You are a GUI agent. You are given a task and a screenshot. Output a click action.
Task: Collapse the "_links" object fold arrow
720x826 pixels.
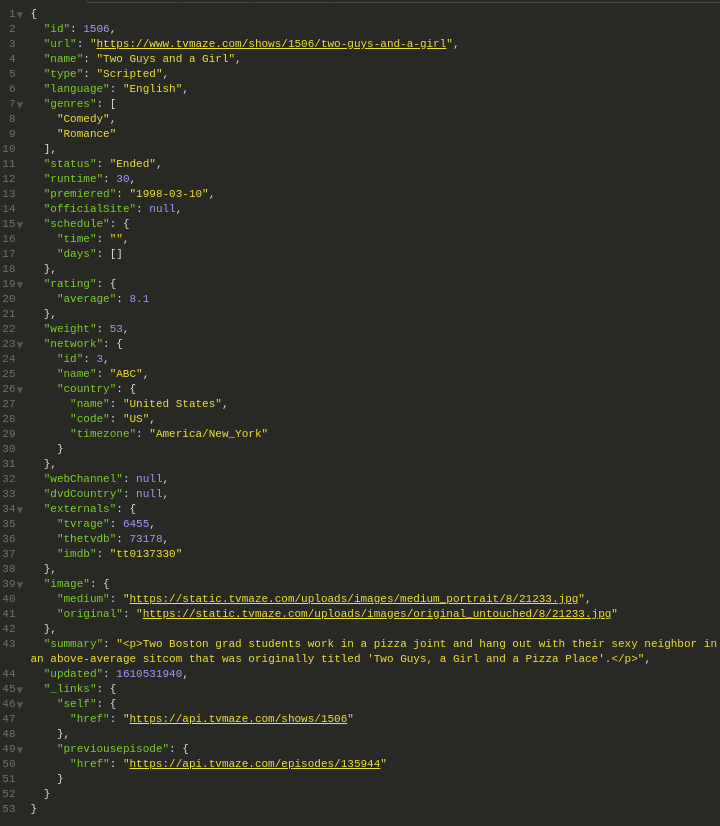point(19,690)
